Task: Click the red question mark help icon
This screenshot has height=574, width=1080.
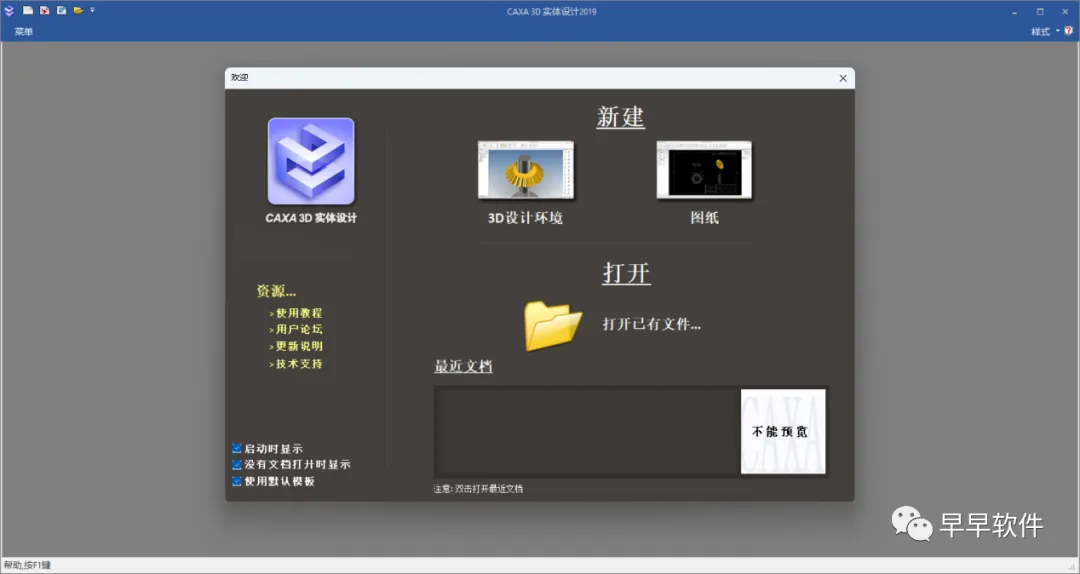Action: tap(1069, 31)
